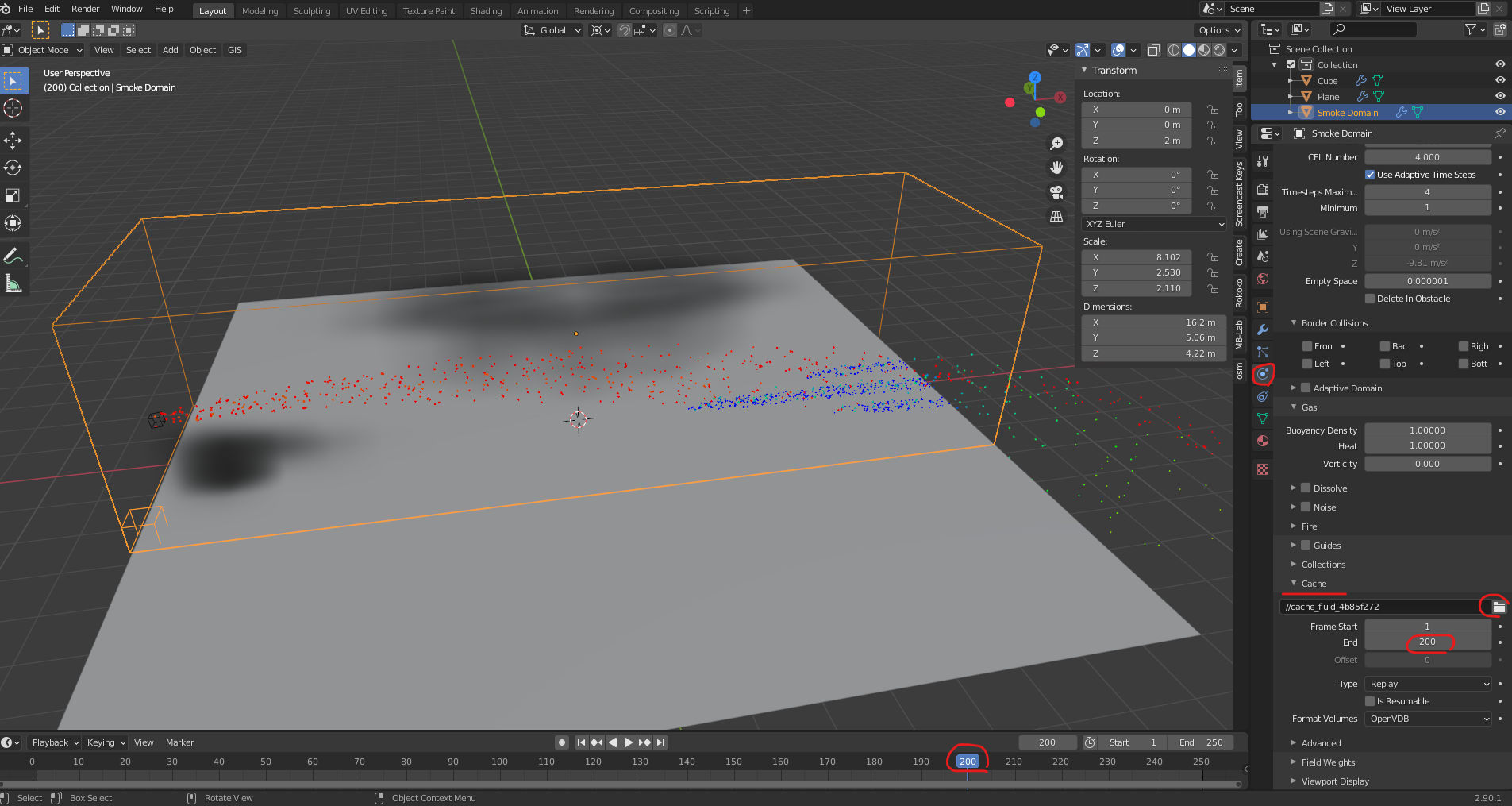Image resolution: width=1512 pixels, height=806 pixels.
Task: Enable Delete In Obstacle checkbox
Action: point(1370,299)
